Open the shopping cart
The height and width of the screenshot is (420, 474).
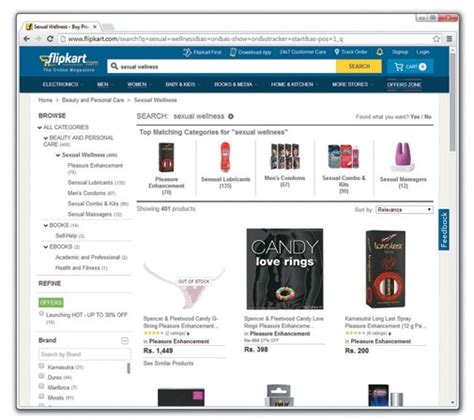(x=410, y=67)
